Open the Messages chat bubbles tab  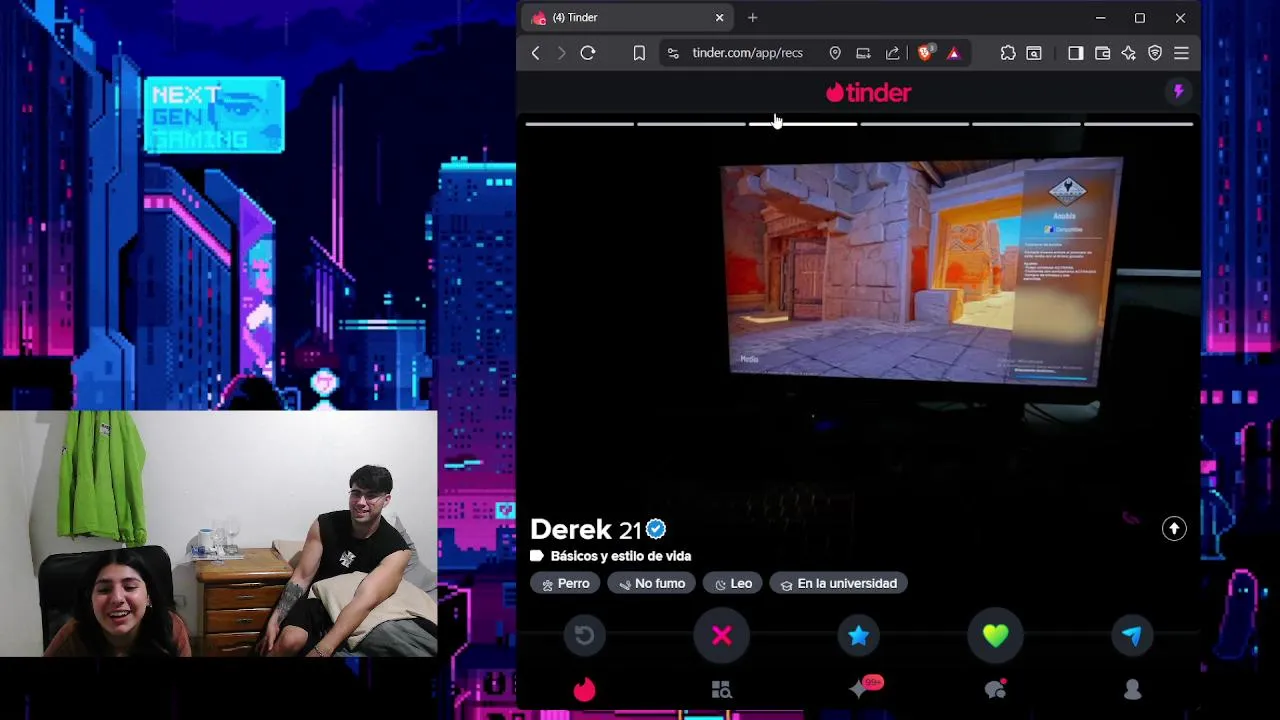[995, 689]
